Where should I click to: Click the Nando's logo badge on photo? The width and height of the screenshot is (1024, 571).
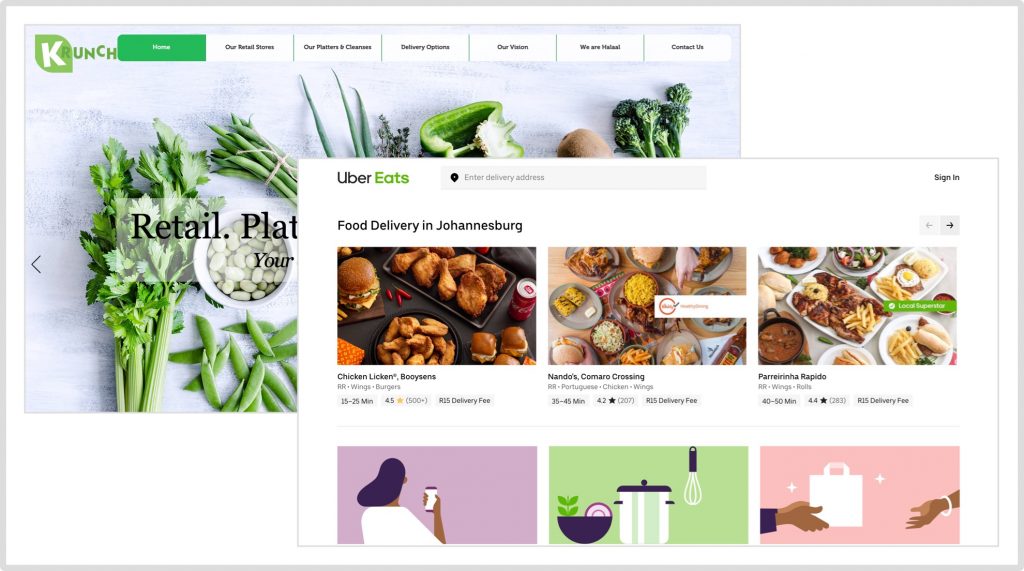[x=699, y=306]
